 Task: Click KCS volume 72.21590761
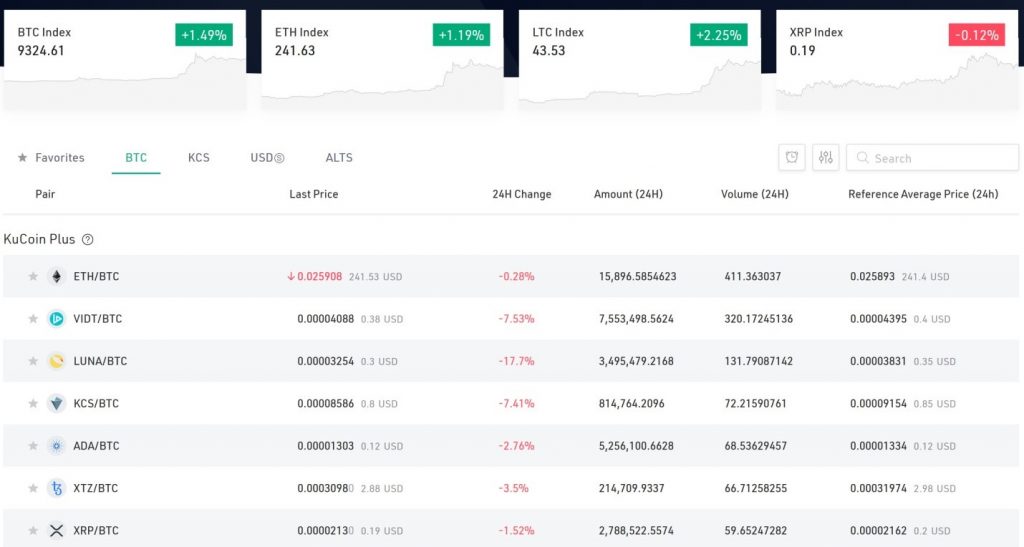[756, 403]
